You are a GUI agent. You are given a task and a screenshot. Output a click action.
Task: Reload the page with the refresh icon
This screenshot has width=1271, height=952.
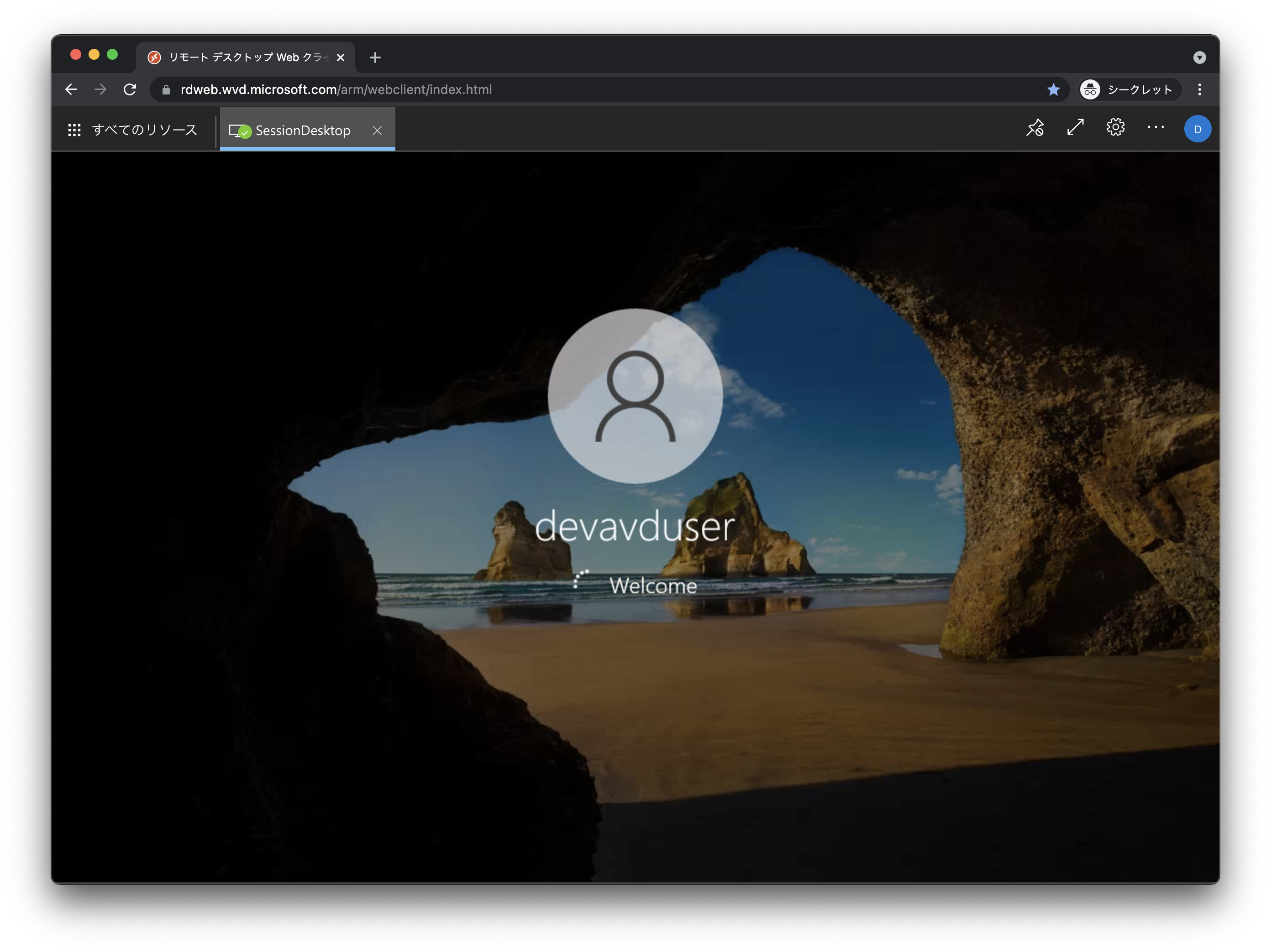pos(130,89)
